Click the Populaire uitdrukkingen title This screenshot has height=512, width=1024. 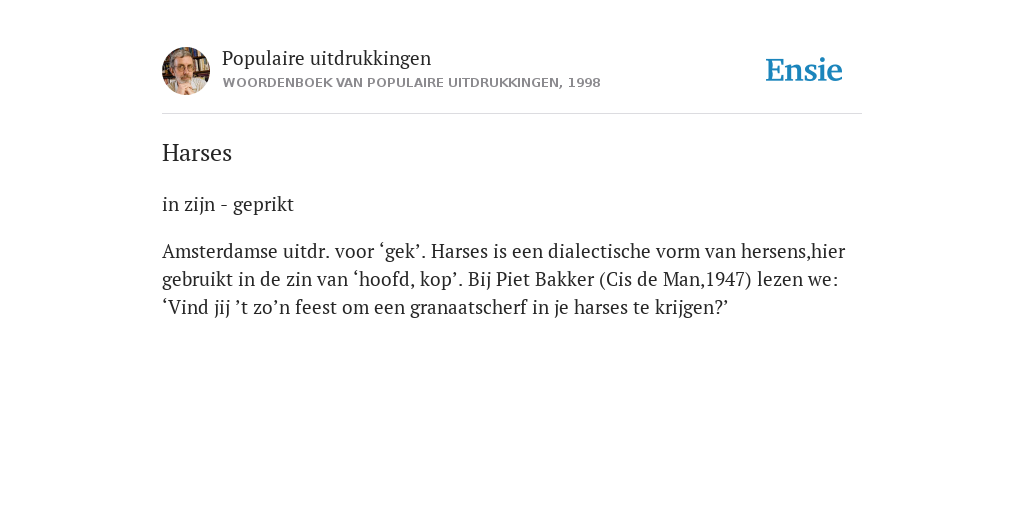click(x=327, y=58)
